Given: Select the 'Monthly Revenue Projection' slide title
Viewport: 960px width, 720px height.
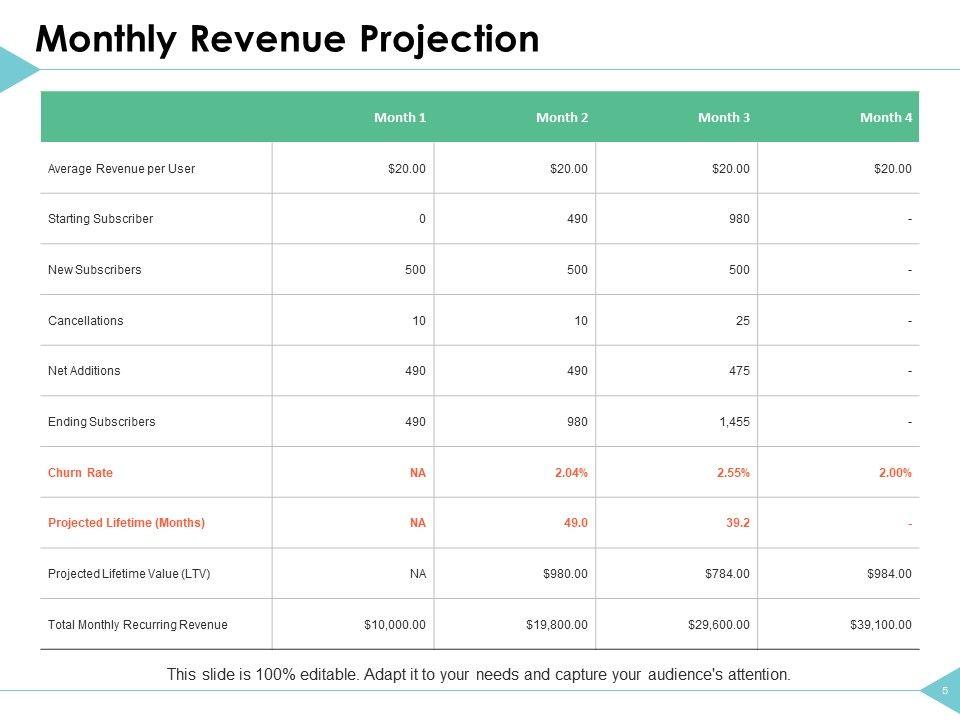Looking at the screenshot, I should click(287, 40).
